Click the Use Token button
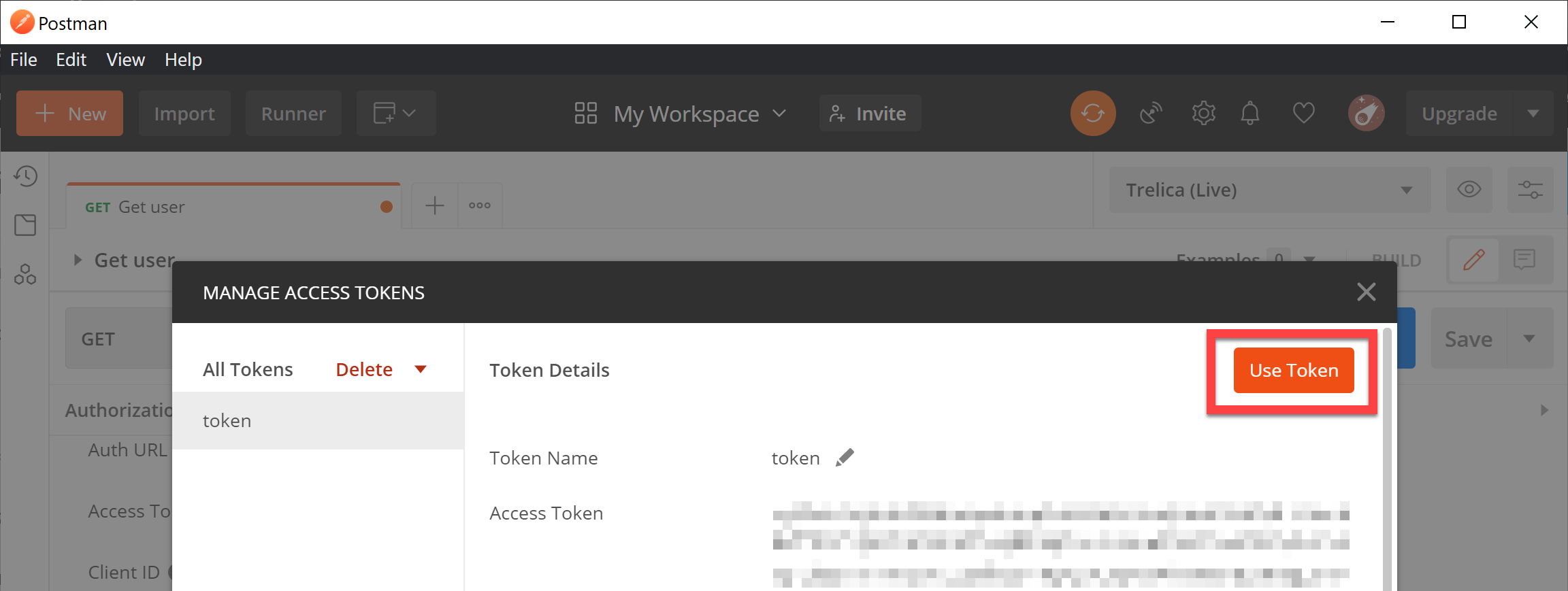The width and height of the screenshot is (1568, 591). point(1294,371)
